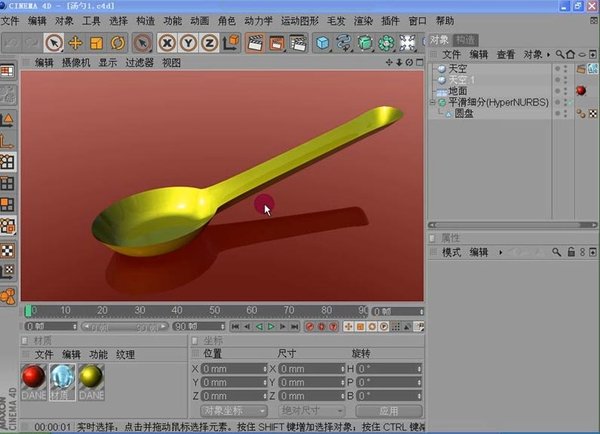Click the stepper on rotation H field
The image size is (600, 434).
419,369
